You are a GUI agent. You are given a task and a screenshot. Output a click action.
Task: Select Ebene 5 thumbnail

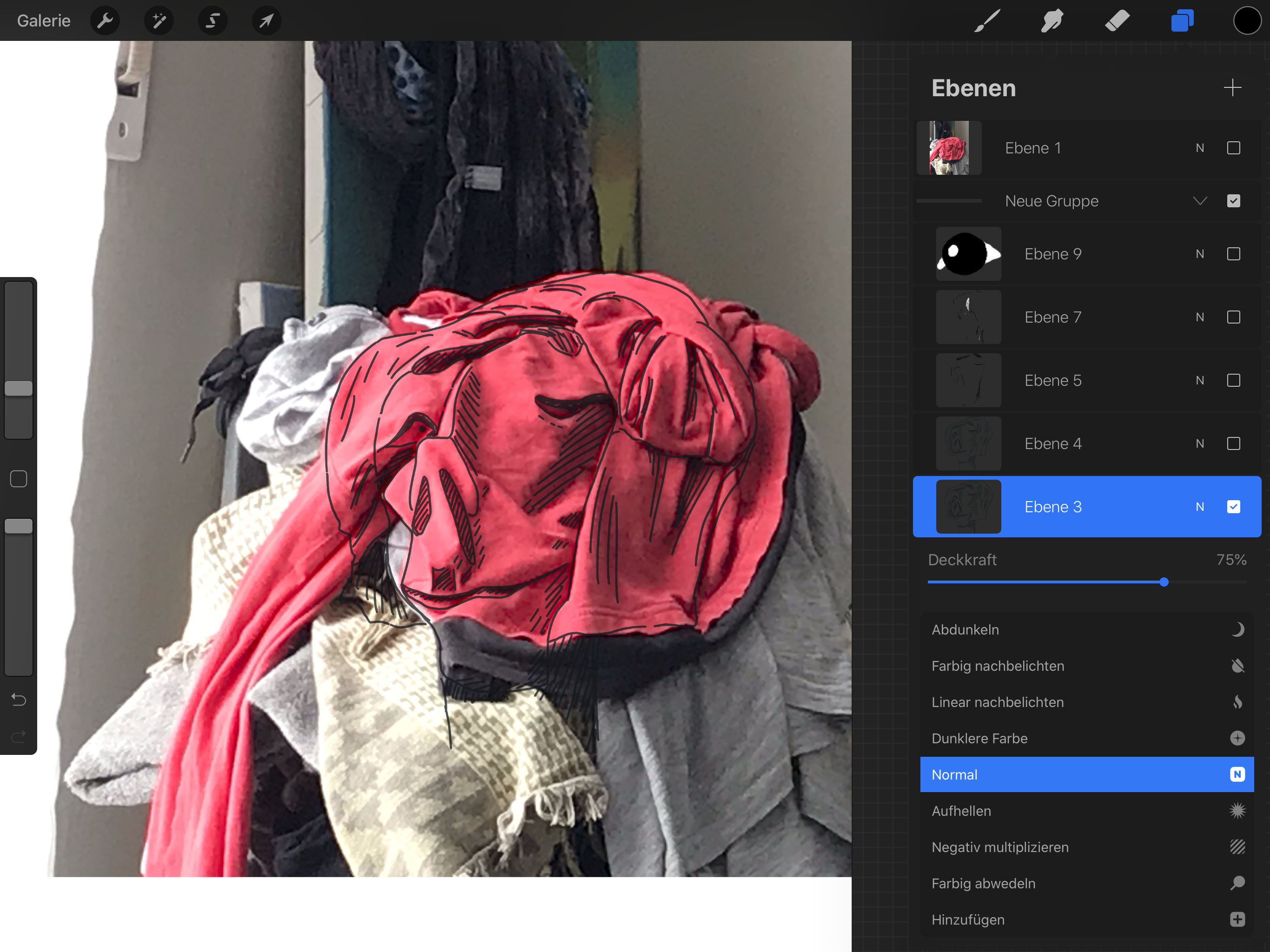(x=969, y=380)
